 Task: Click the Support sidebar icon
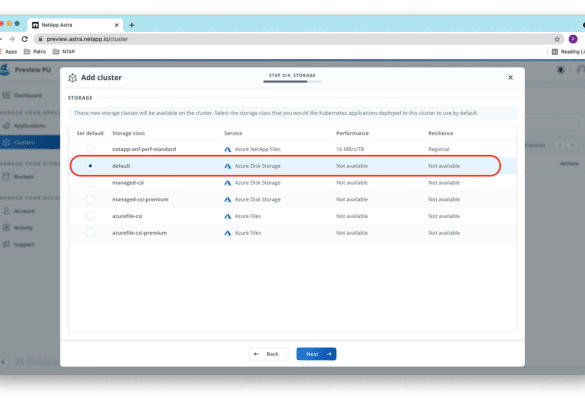[6, 245]
